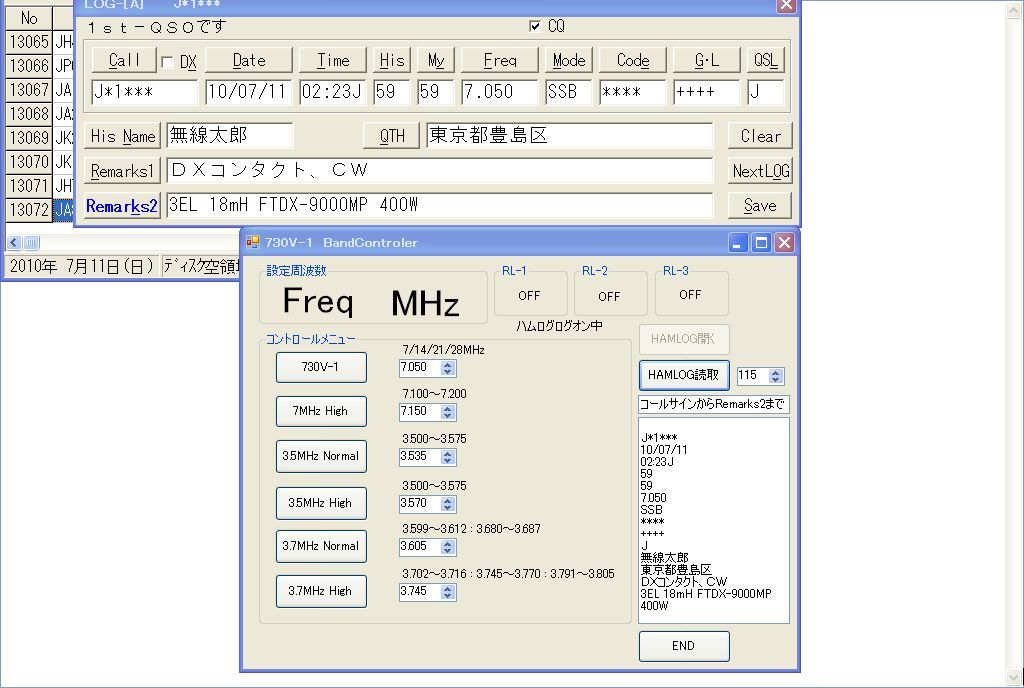Viewport: 1024px width, 688px height.
Task: Click the date field showing 10/07/11
Action: point(249,91)
